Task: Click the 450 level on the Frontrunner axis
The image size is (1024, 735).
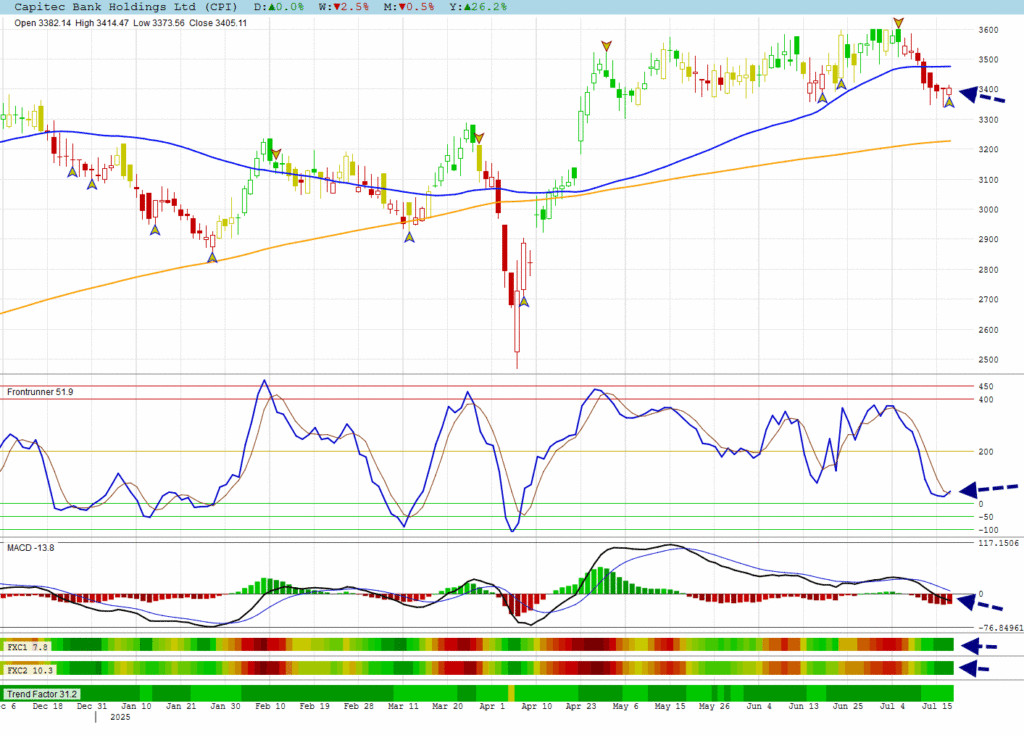Action: pyautogui.click(x=985, y=387)
